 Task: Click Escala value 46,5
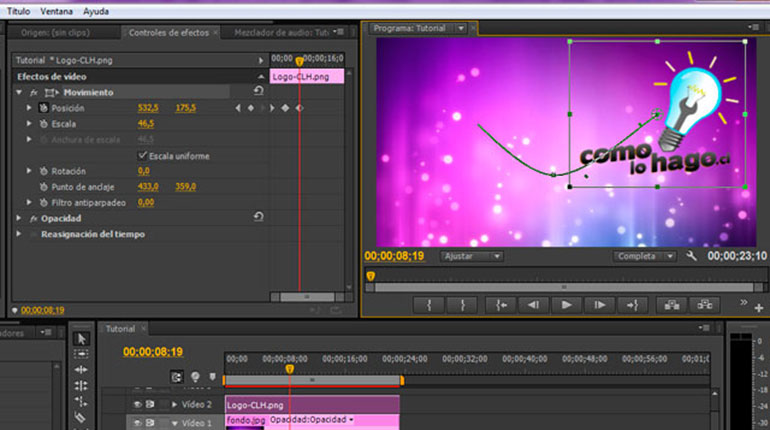(x=146, y=123)
